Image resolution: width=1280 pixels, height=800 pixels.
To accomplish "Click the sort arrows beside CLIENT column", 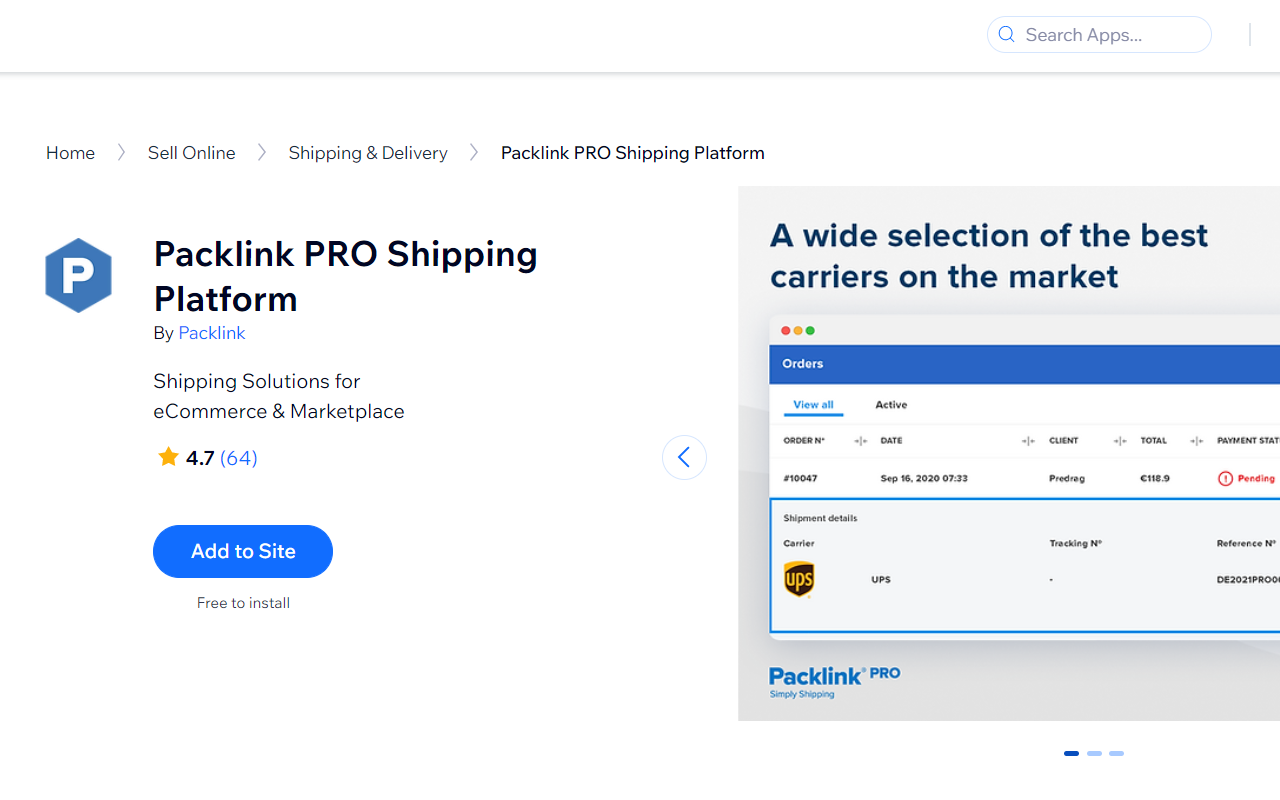I will 1119,441.
